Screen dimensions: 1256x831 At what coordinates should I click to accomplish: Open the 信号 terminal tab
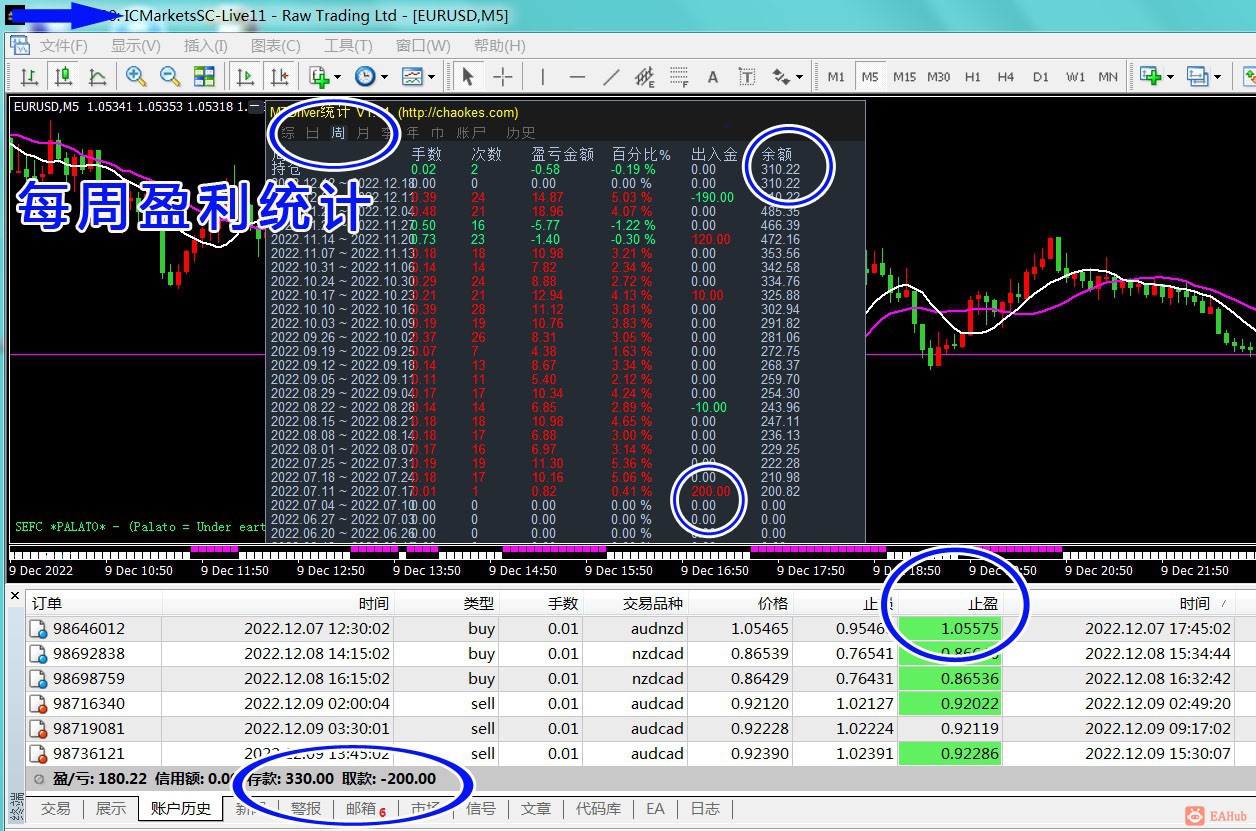[481, 808]
